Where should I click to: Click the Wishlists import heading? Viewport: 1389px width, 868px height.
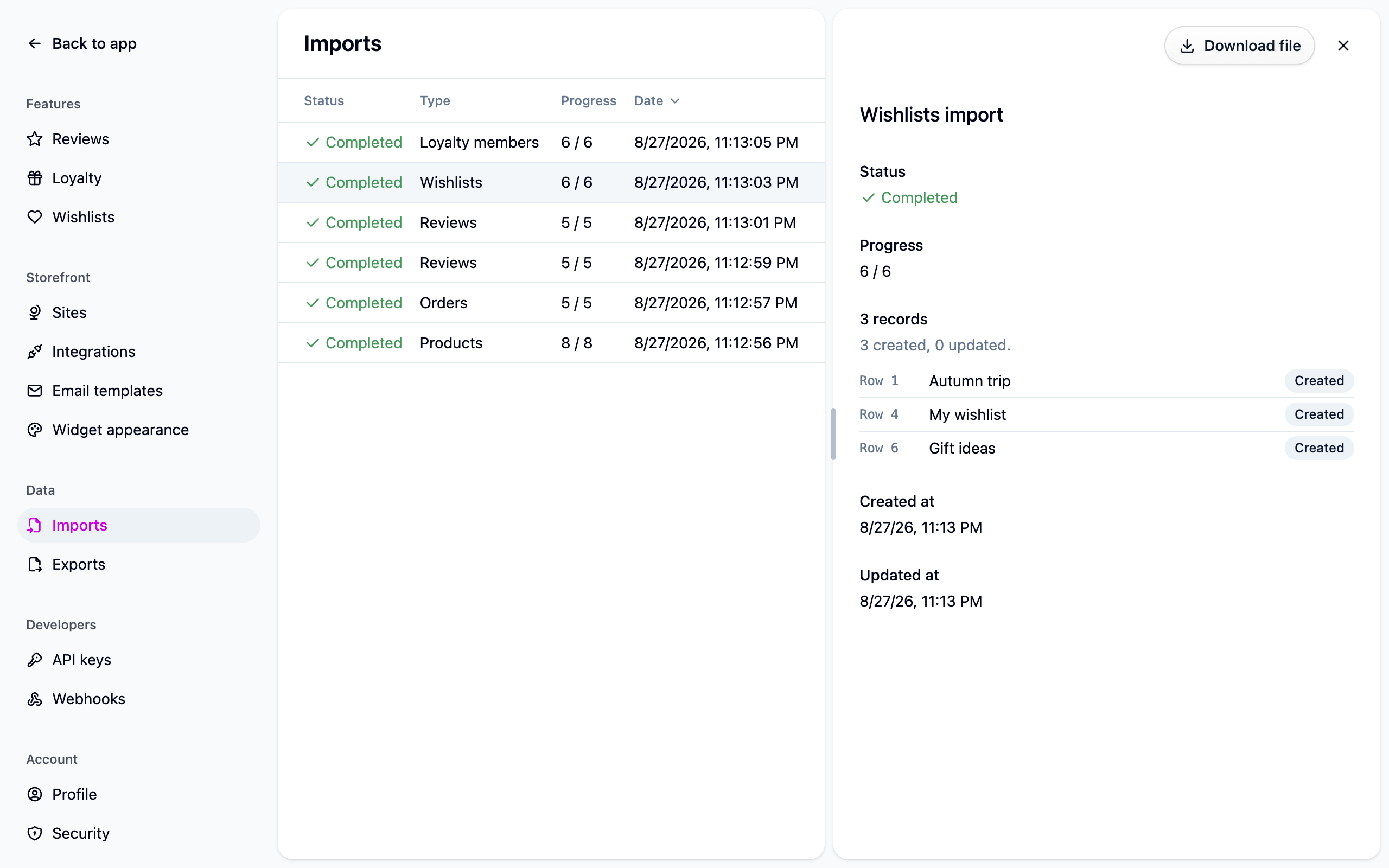coord(931,115)
